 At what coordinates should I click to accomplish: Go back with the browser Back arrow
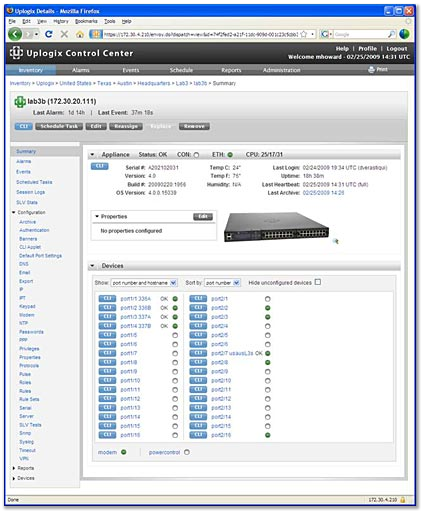(x=15, y=34)
